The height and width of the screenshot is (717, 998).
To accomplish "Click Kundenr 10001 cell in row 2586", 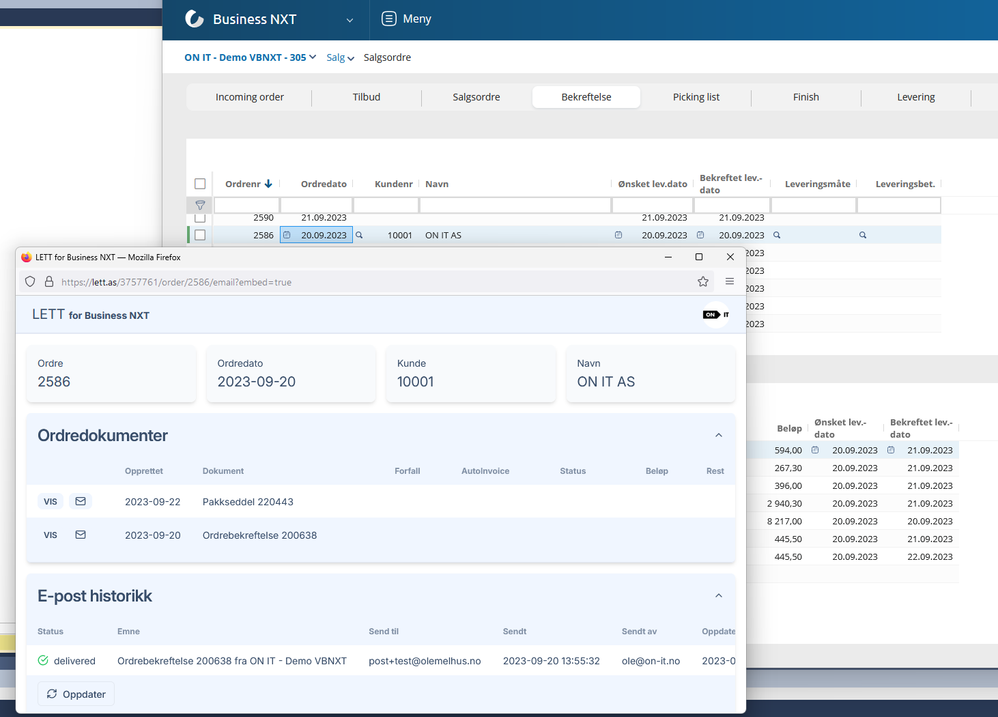I will pyautogui.click(x=400, y=235).
